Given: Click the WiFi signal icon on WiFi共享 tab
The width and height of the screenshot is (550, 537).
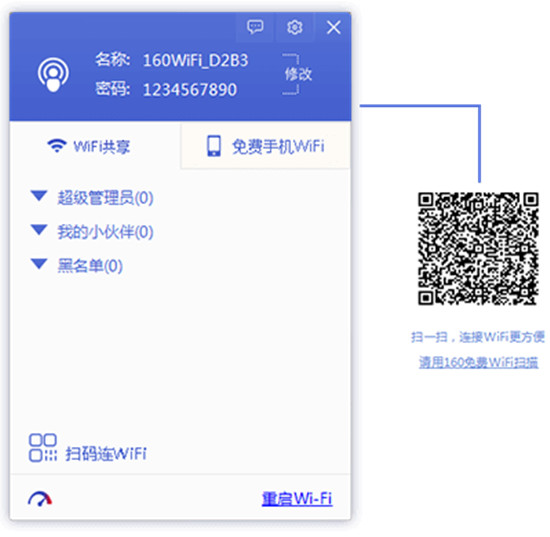Looking at the screenshot, I should point(57,146).
